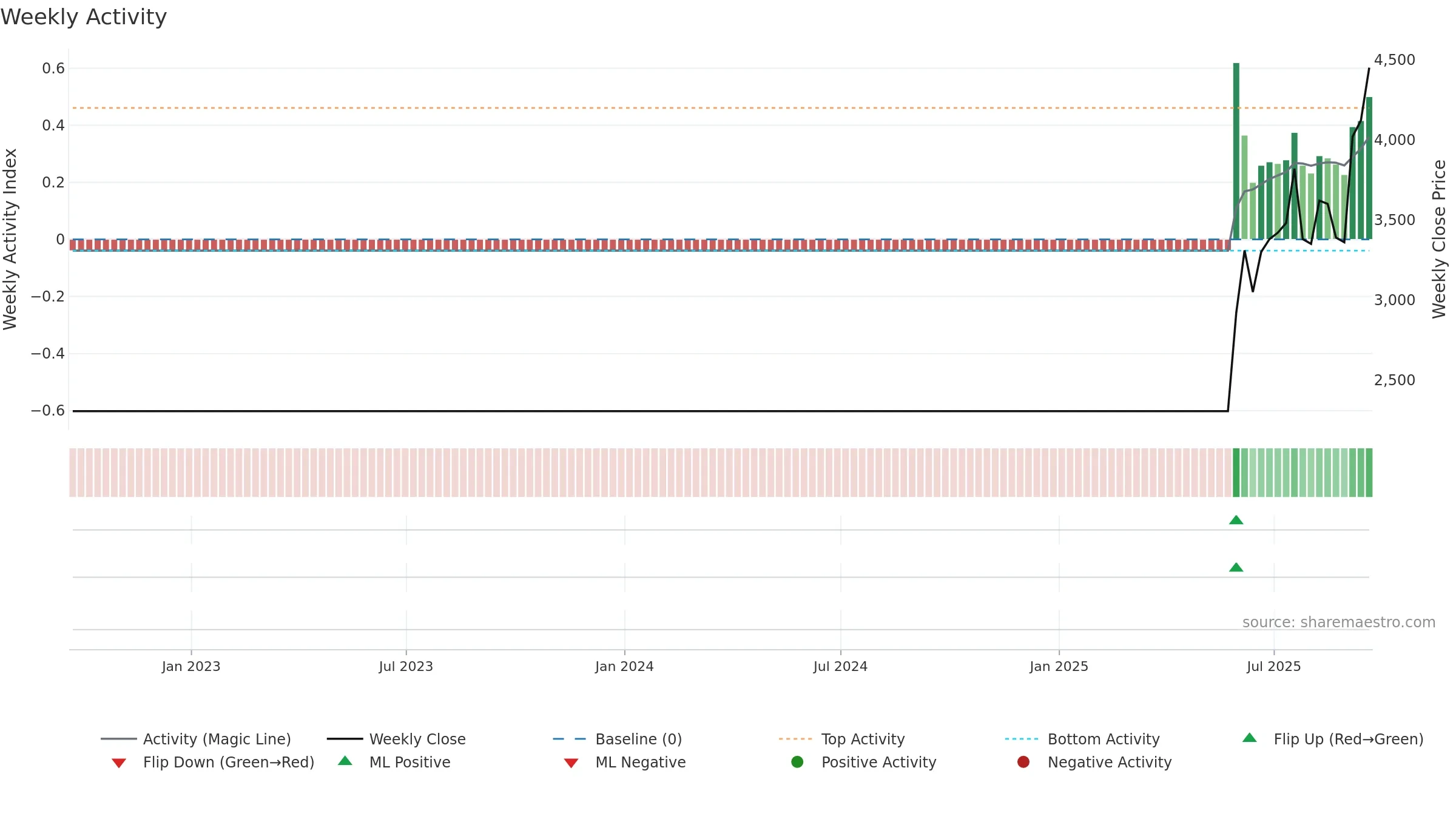Image resolution: width=1456 pixels, height=819 pixels.
Task: Toggle Flip Down (Green→Red) legend entry
Action: tap(213, 762)
